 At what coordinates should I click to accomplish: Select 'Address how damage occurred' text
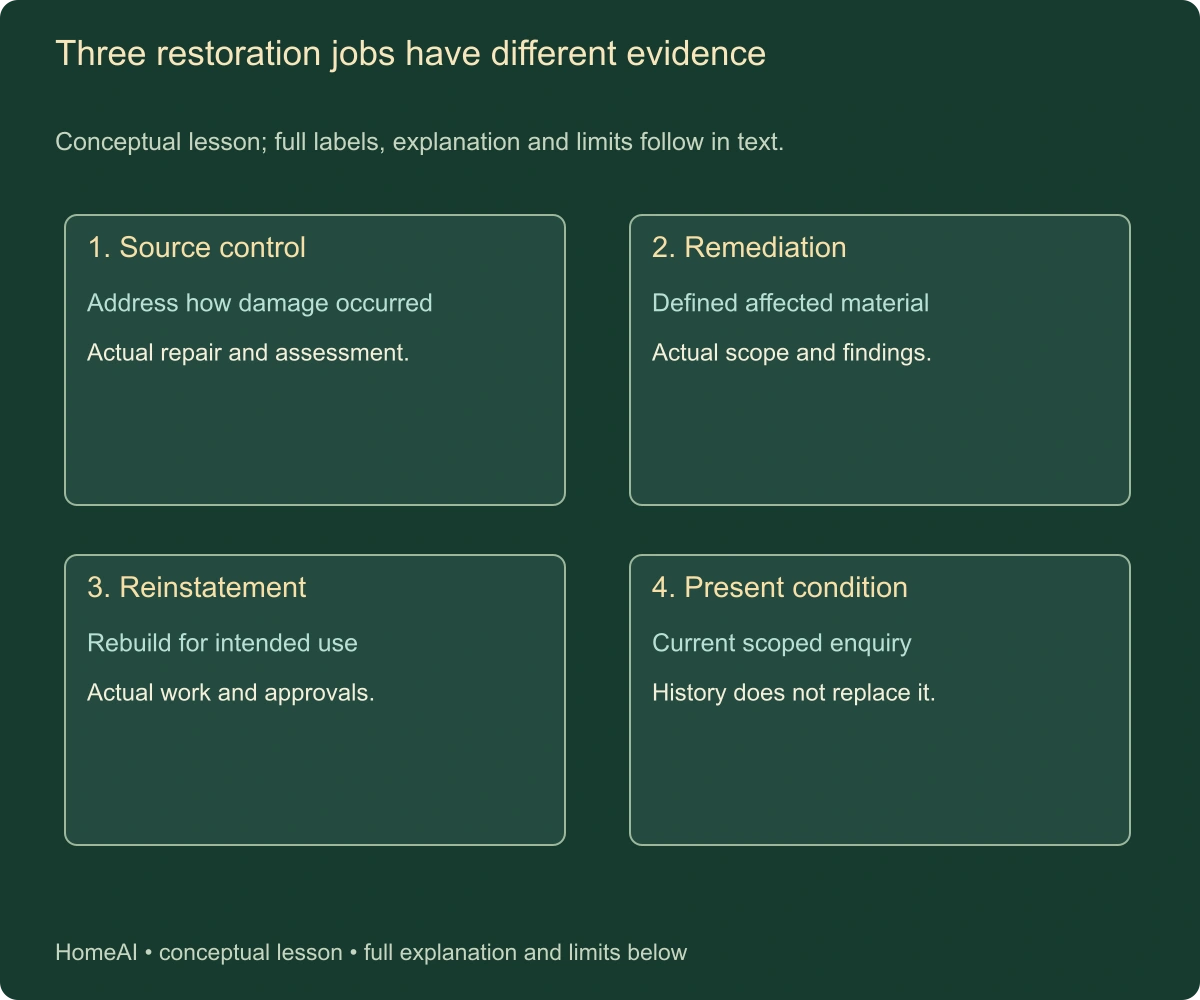point(260,303)
